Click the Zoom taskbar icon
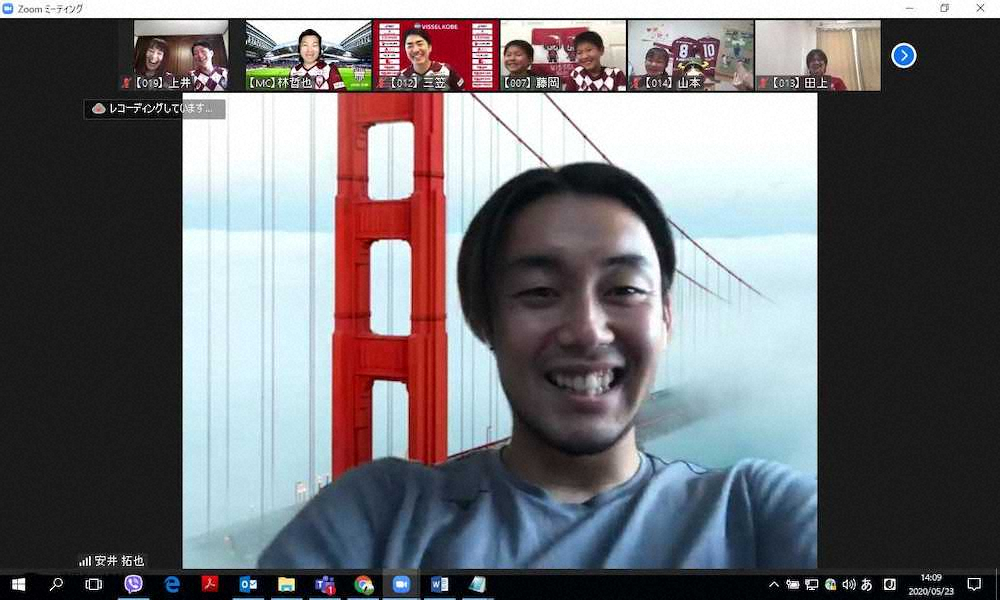The image size is (1000, 600). [402, 584]
